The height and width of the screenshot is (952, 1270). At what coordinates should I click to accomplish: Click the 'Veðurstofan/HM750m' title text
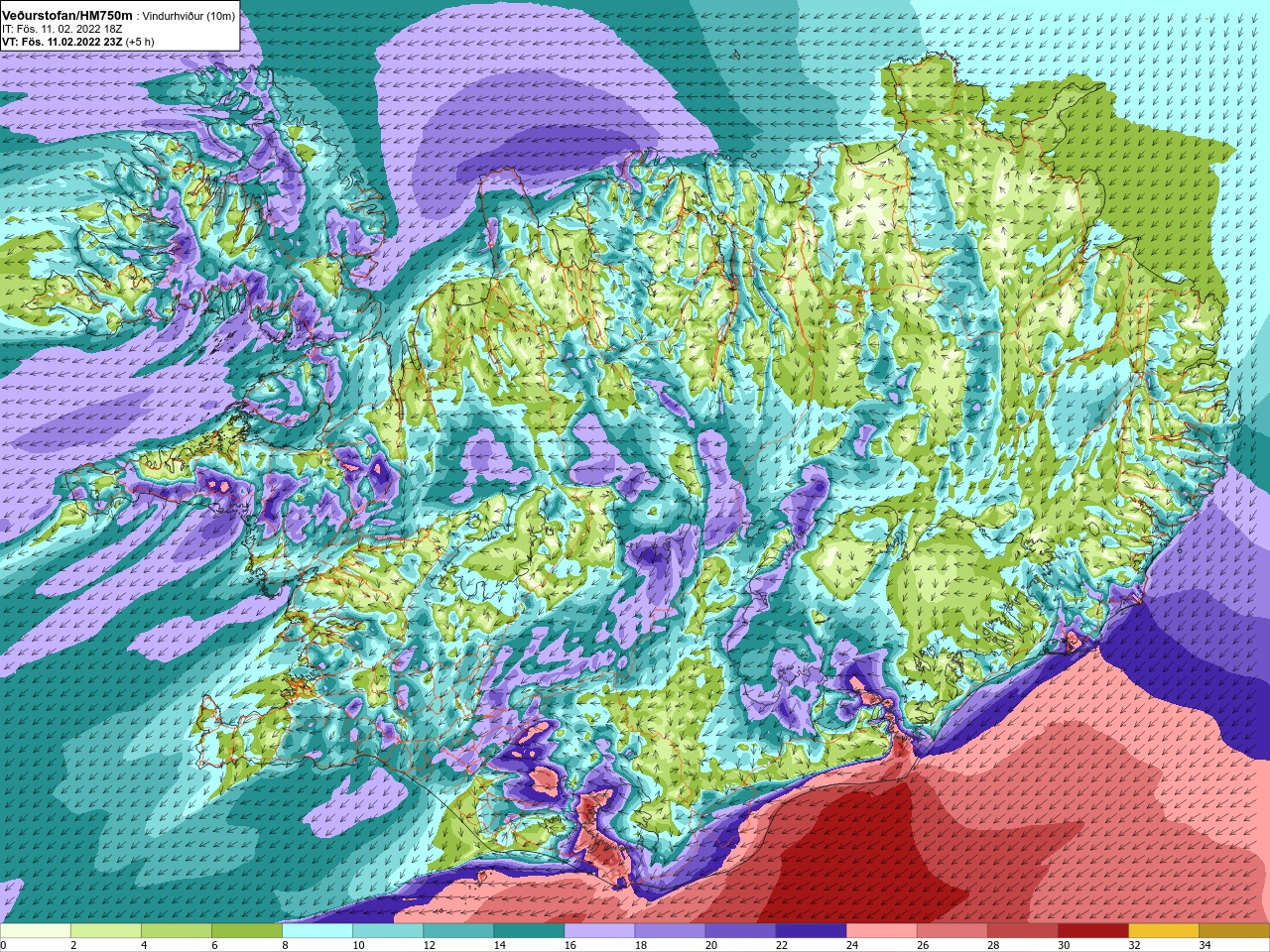point(67,15)
